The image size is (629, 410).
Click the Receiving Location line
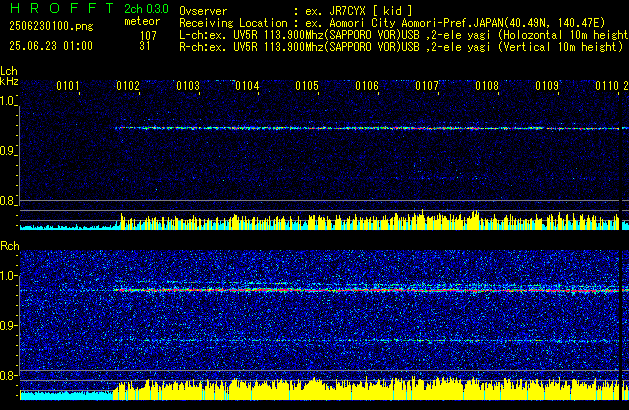(392, 23)
